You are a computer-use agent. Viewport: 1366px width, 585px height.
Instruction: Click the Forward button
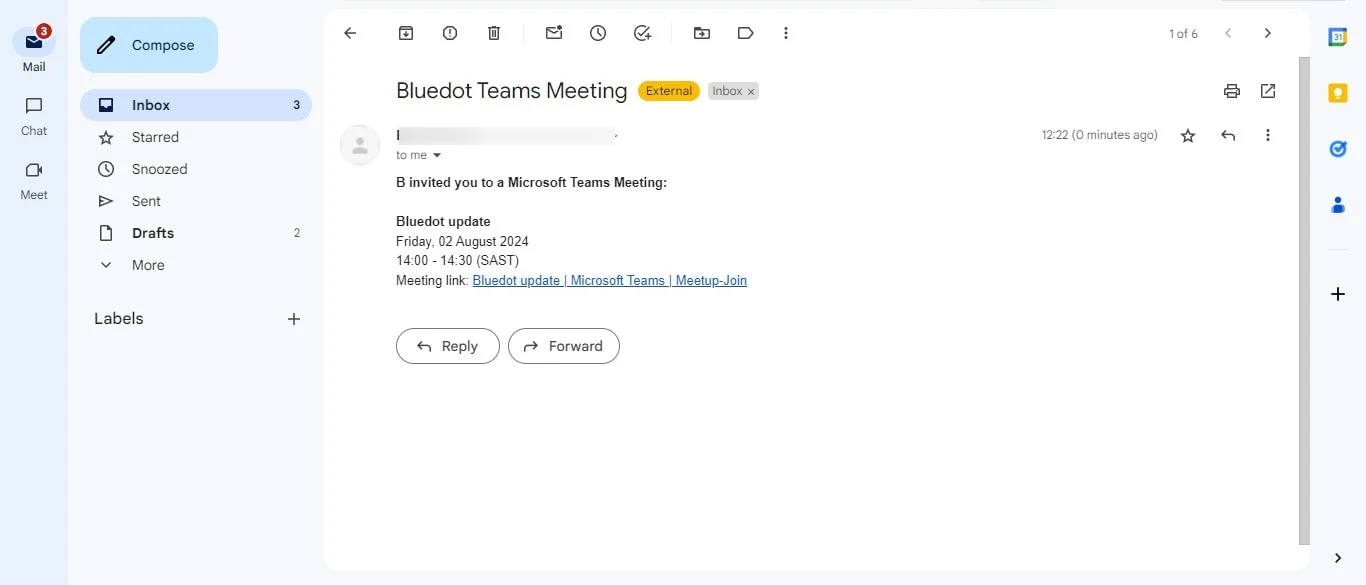[564, 346]
